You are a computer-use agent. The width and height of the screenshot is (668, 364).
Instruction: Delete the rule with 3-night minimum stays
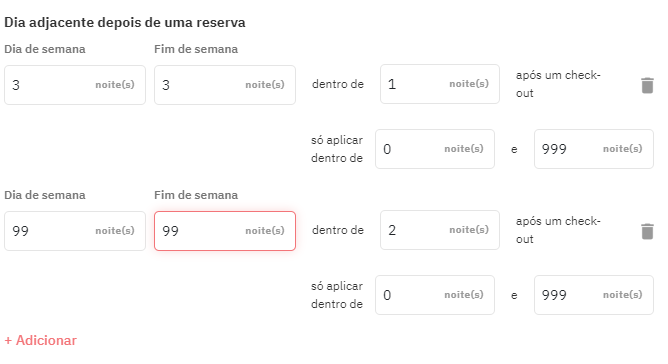pos(647,85)
